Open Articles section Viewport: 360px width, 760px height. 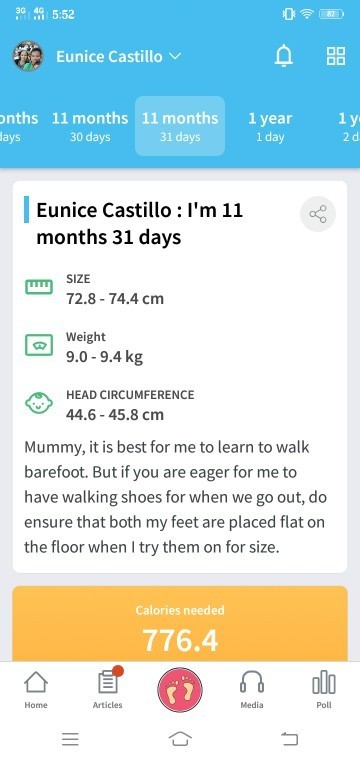click(x=108, y=689)
